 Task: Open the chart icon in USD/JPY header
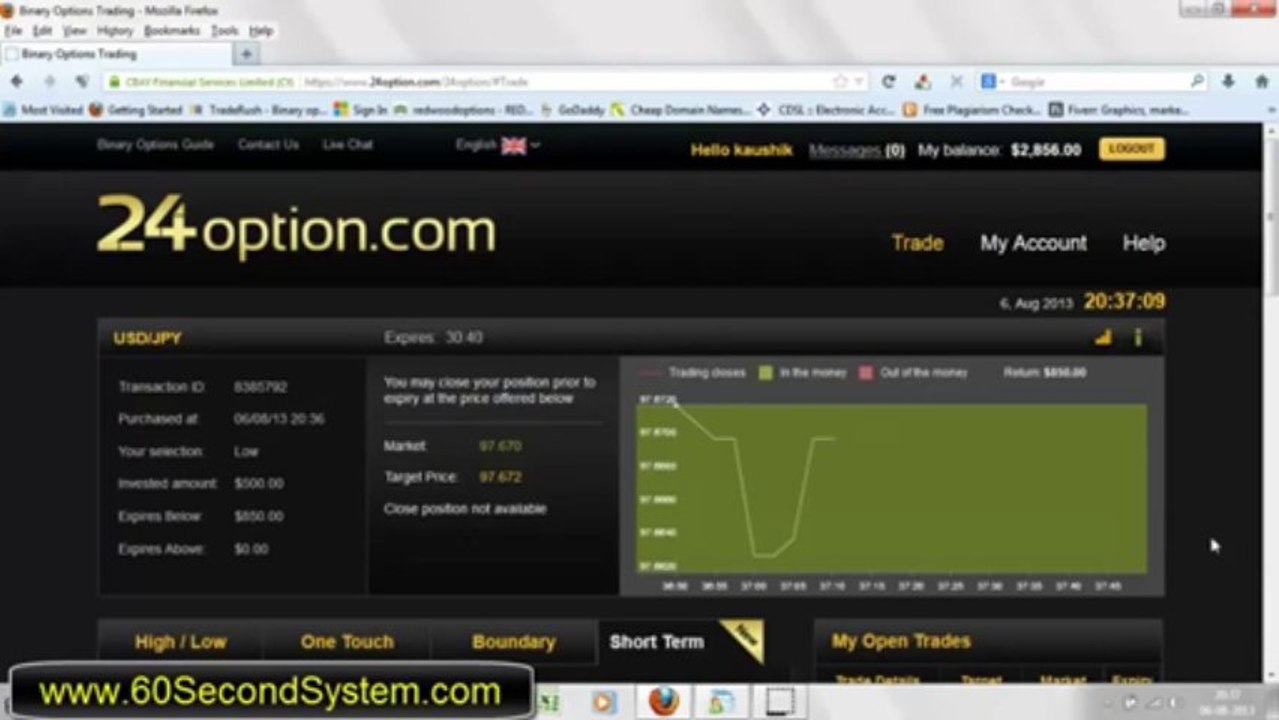click(1103, 338)
